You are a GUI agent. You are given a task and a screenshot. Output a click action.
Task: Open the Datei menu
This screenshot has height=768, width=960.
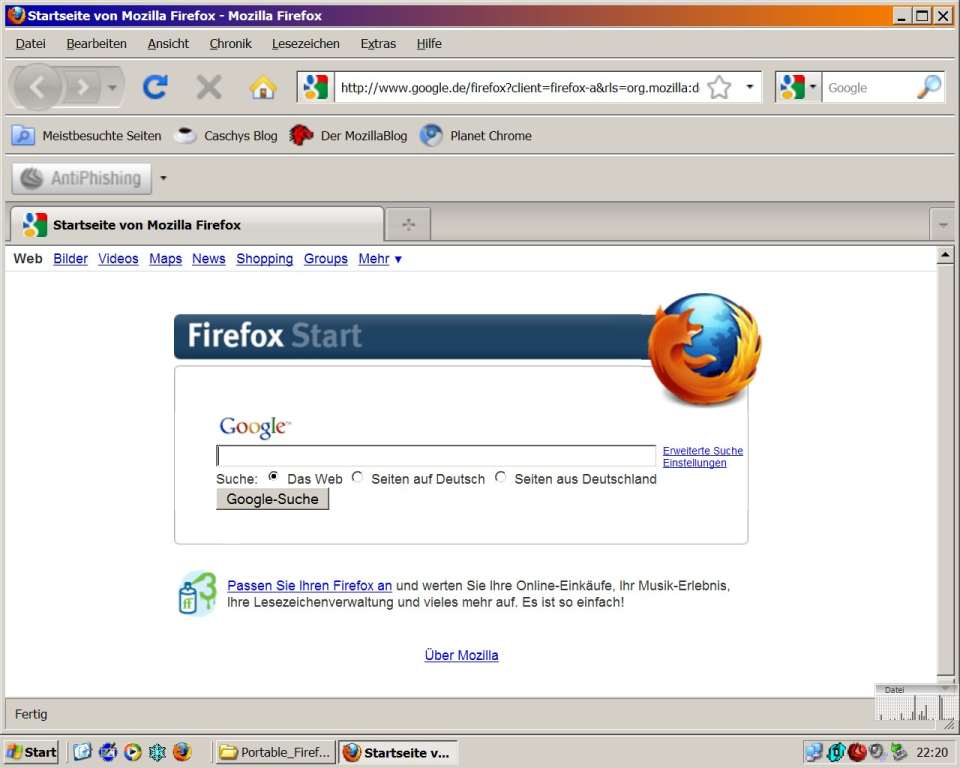31,43
